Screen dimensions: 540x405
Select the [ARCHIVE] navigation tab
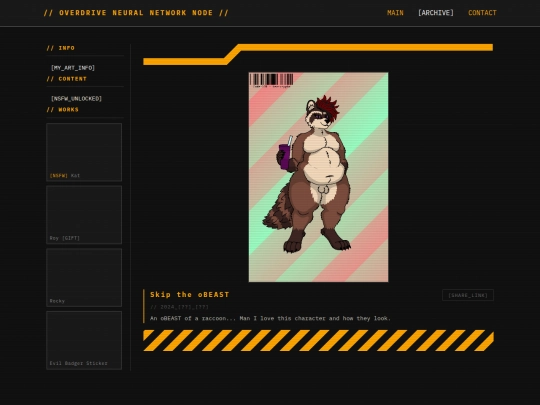coord(436,13)
